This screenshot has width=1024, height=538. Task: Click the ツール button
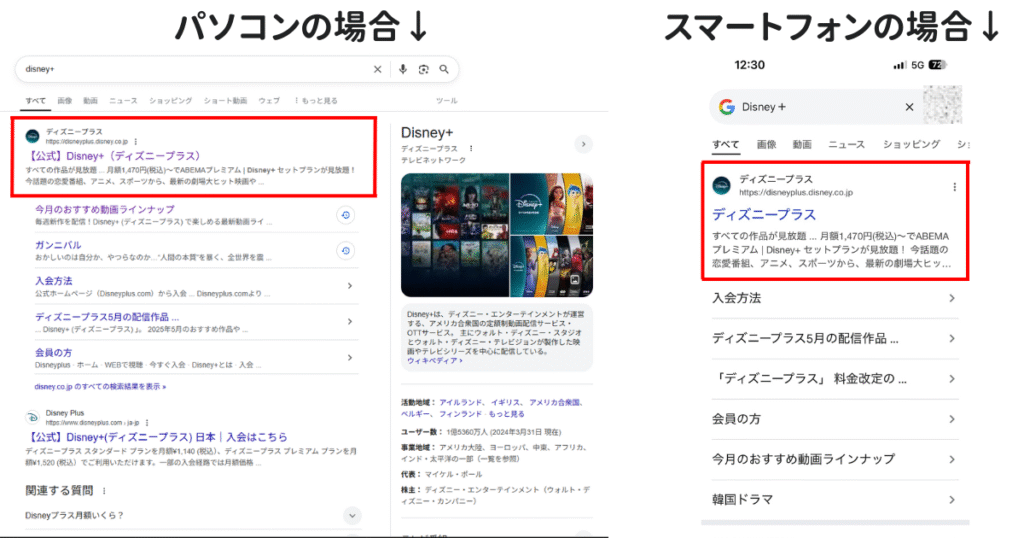(x=447, y=101)
